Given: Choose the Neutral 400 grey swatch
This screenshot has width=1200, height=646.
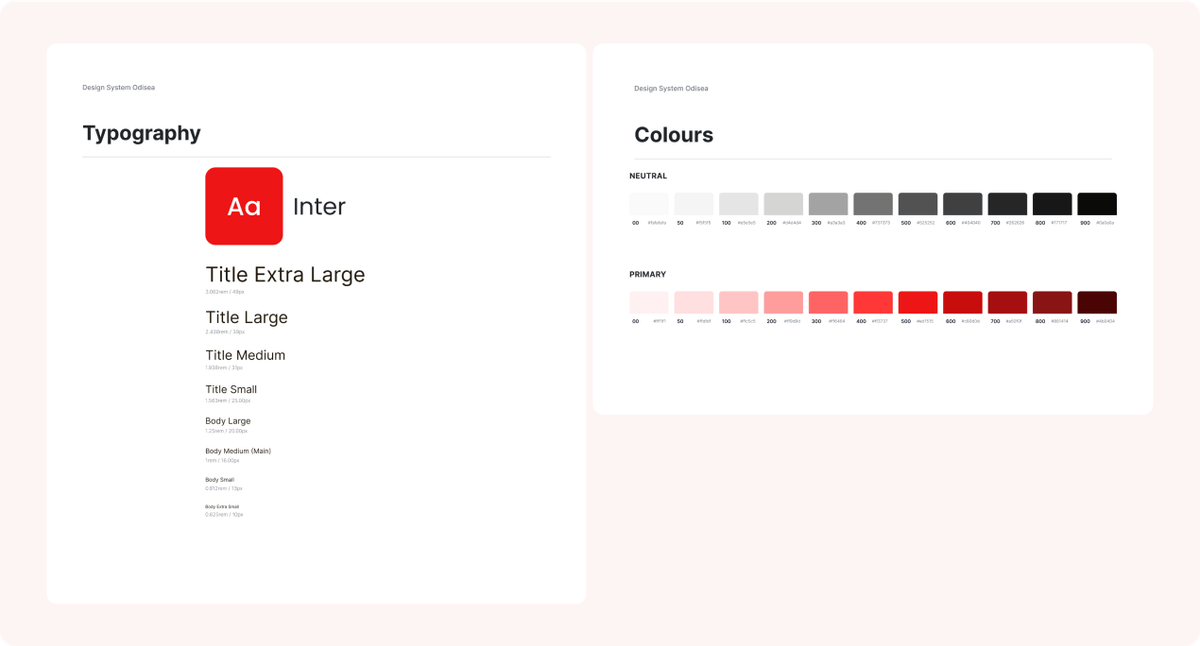Looking at the screenshot, I should pos(873,204).
